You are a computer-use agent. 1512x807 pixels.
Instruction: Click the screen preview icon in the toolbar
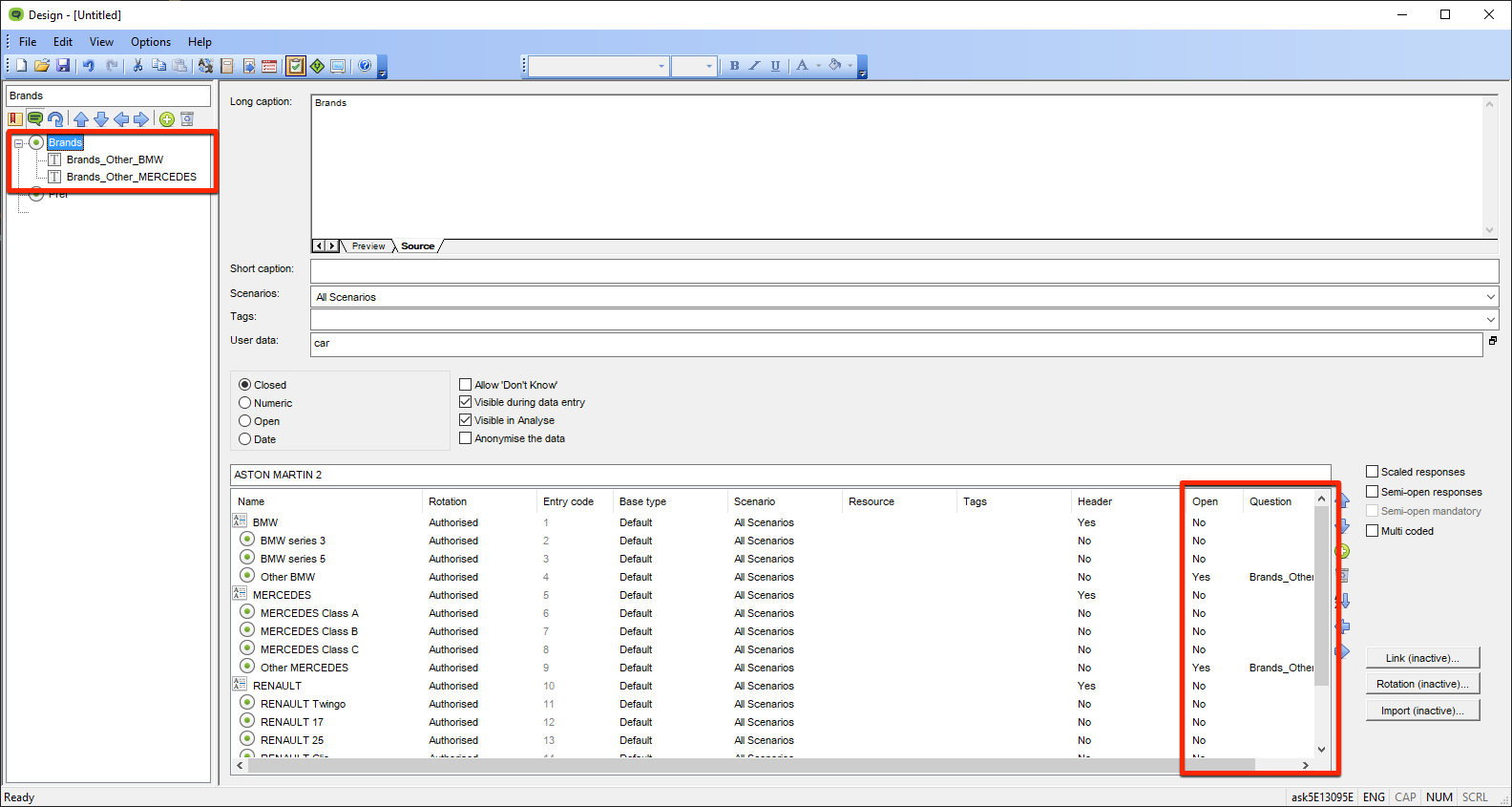click(x=338, y=66)
